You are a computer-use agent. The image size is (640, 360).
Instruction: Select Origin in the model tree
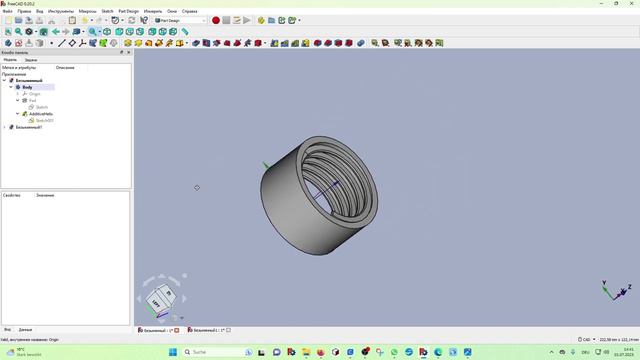pos(35,94)
